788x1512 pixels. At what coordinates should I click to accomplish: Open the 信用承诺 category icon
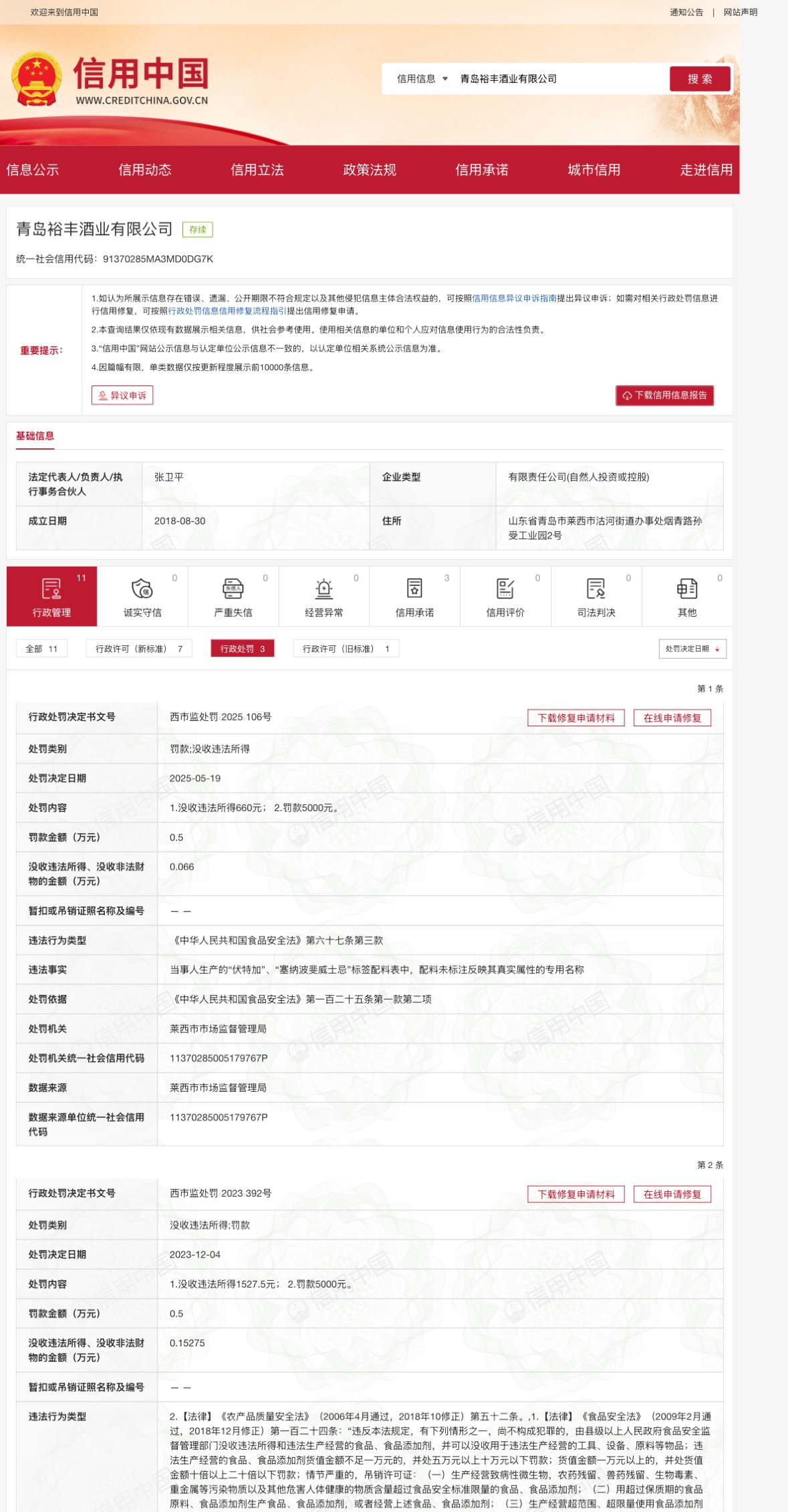click(x=414, y=589)
